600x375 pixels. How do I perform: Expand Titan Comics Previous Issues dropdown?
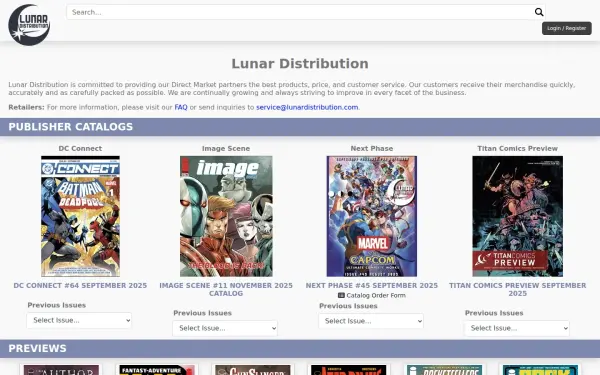tap(517, 328)
